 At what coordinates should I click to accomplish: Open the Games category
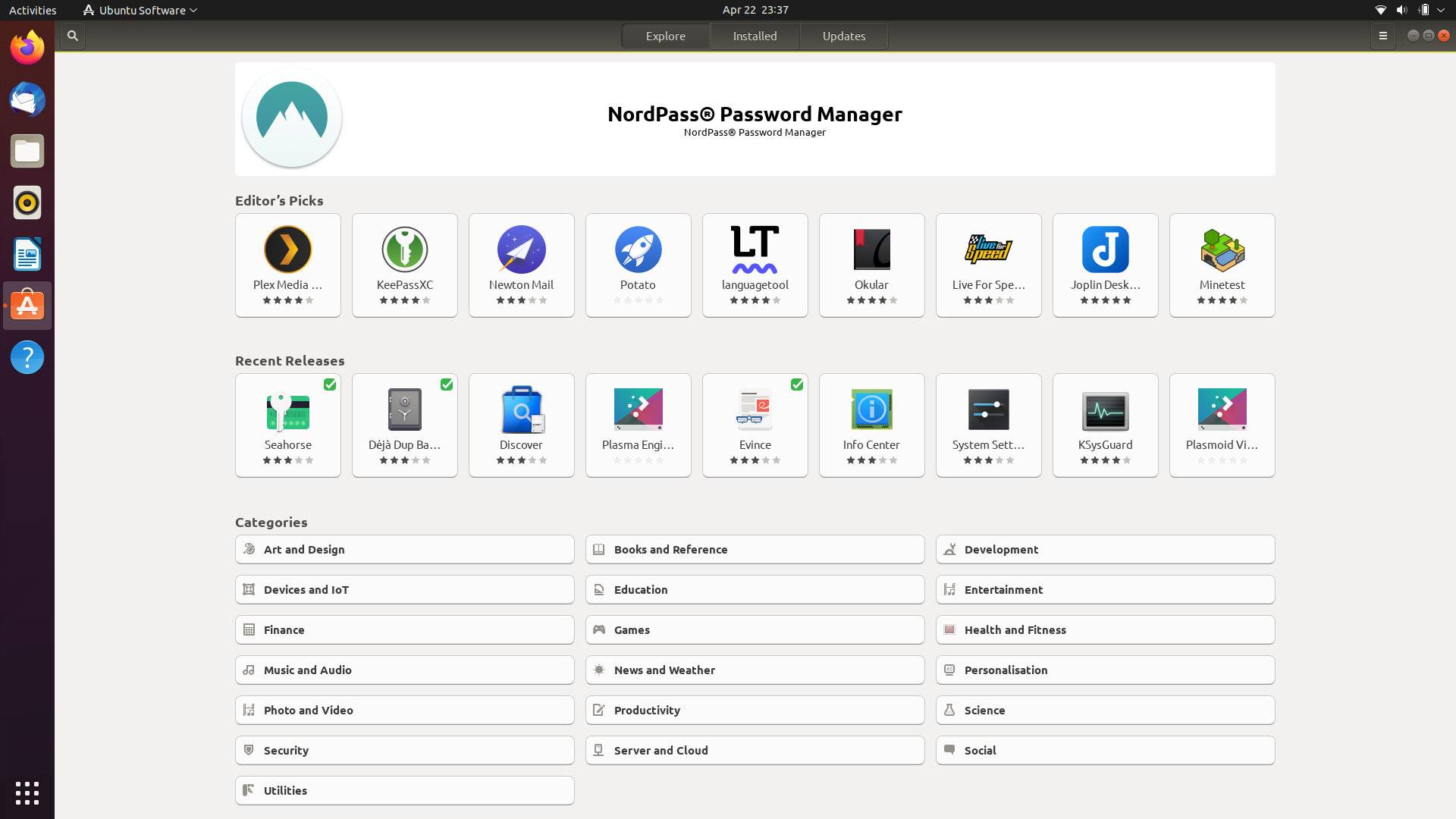pos(755,629)
